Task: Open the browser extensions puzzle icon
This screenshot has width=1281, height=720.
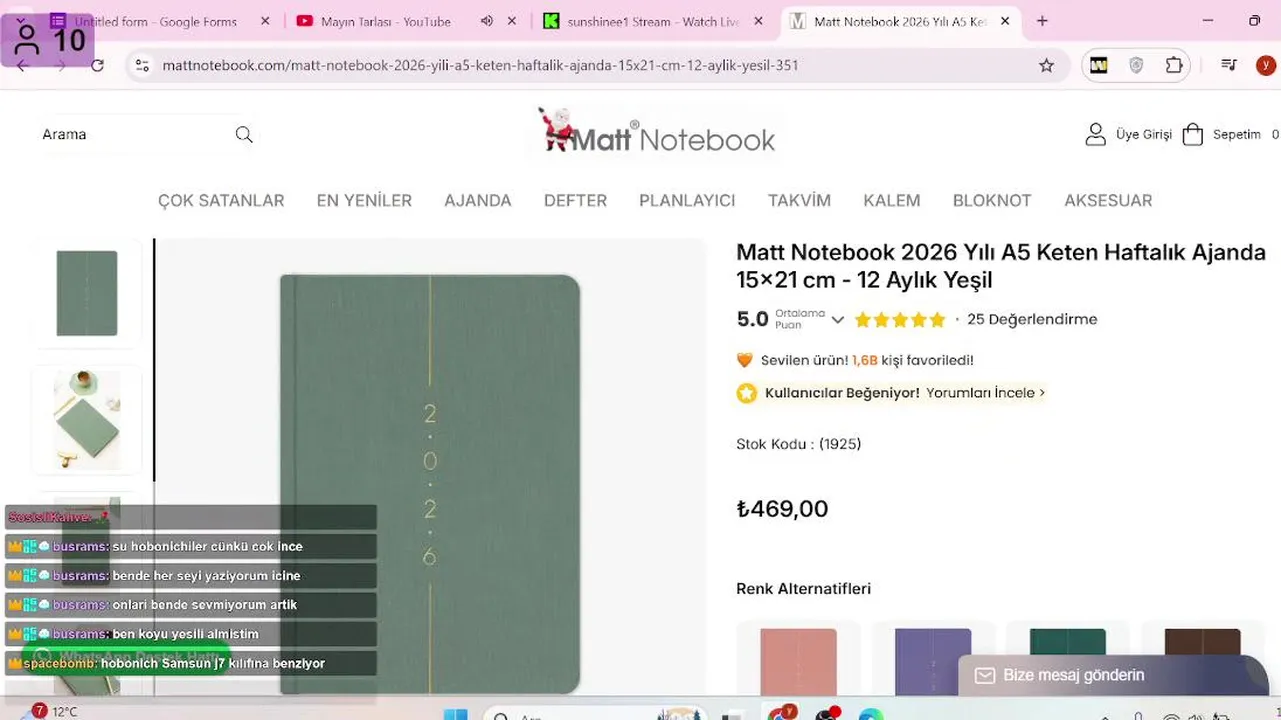Action: (1174, 65)
